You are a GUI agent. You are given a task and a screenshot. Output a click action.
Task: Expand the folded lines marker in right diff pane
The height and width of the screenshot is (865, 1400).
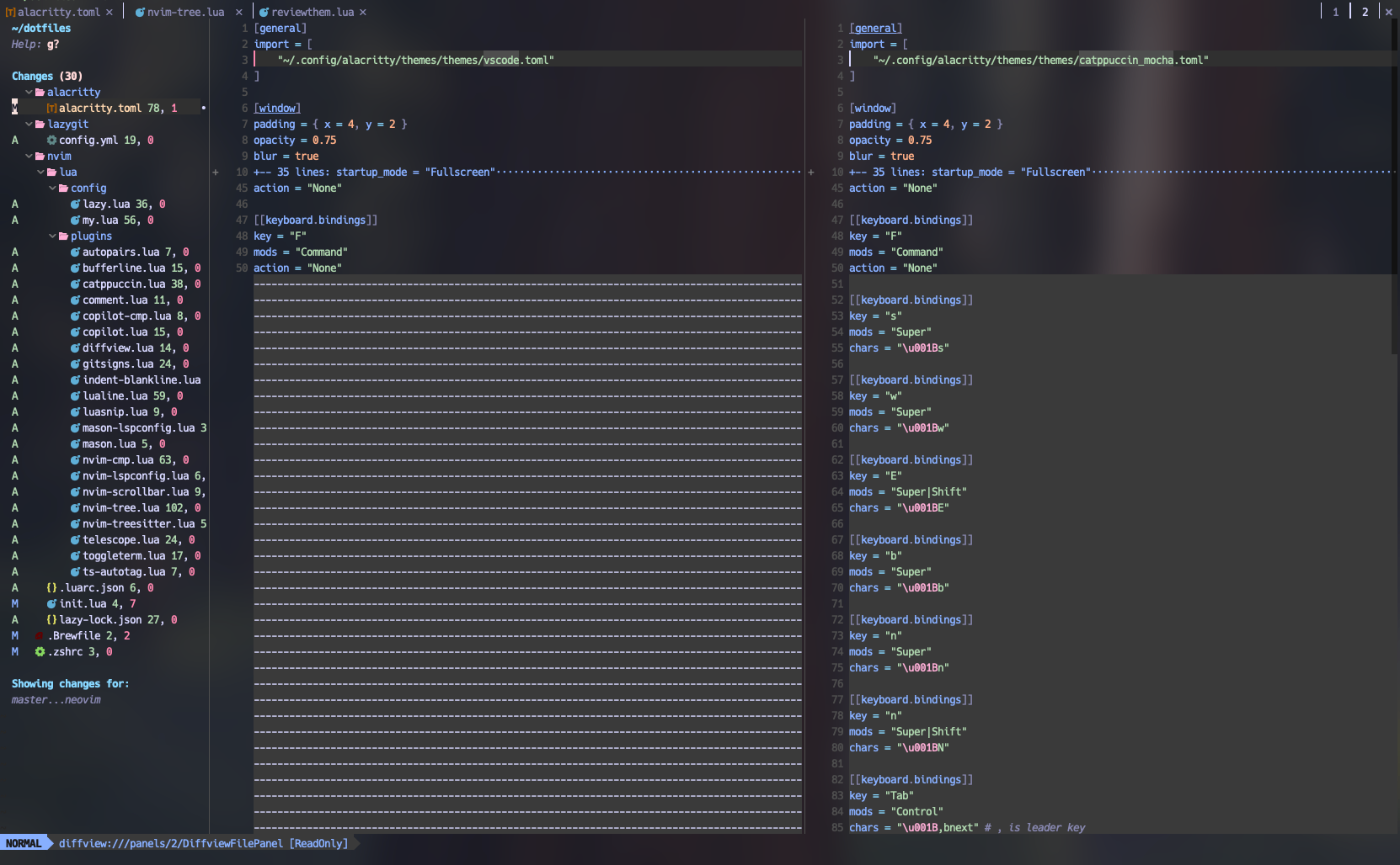811,172
